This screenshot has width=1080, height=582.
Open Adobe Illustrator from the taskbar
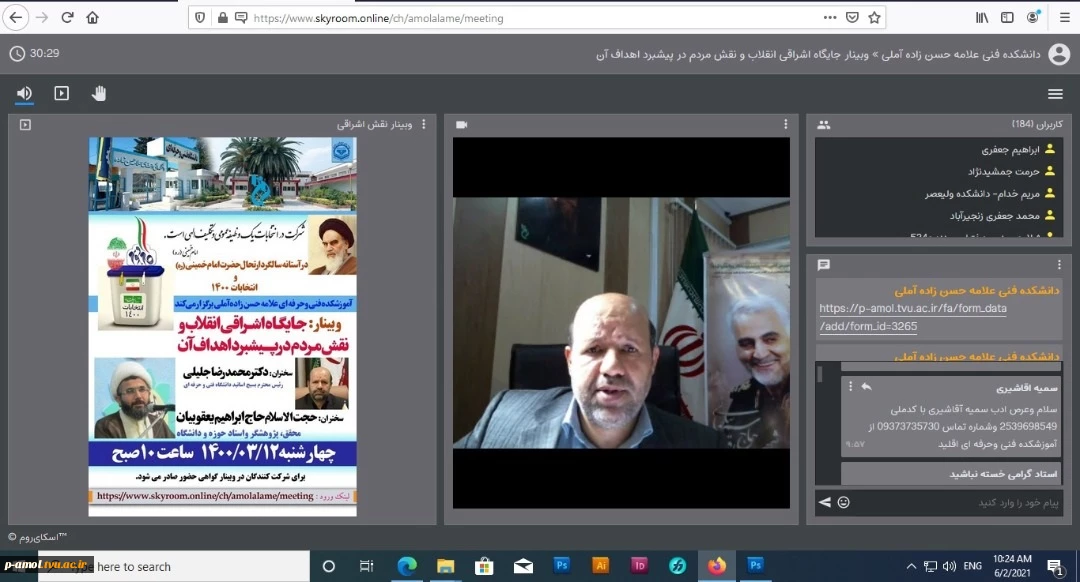[600, 565]
